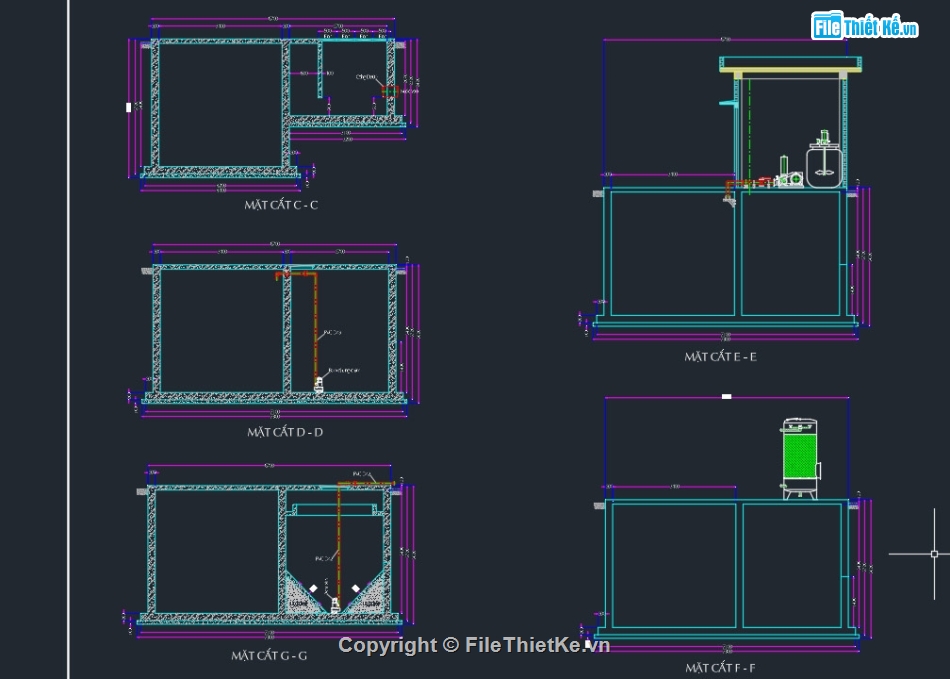
Task: Click the Copyright FileThietKe.vn watermark text
Action: click(474, 646)
